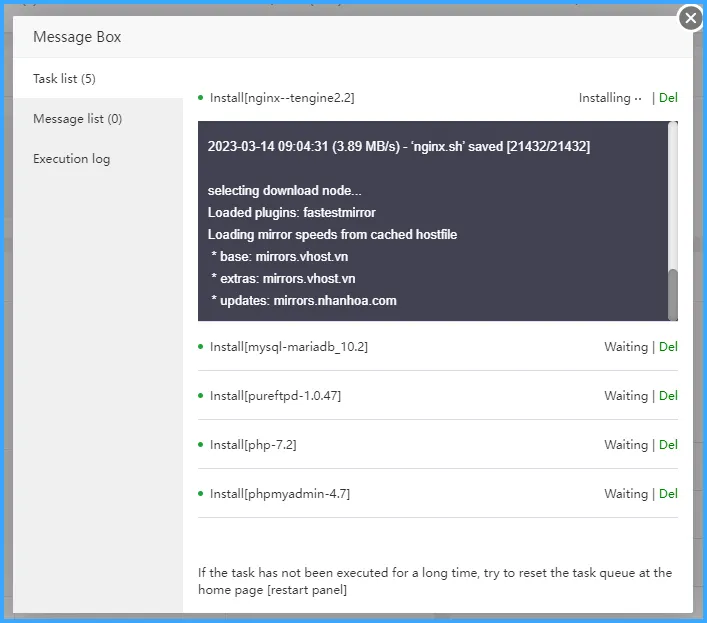The height and width of the screenshot is (623, 707).
Task: Delete the php-7.2 install task
Action: [x=668, y=445]
